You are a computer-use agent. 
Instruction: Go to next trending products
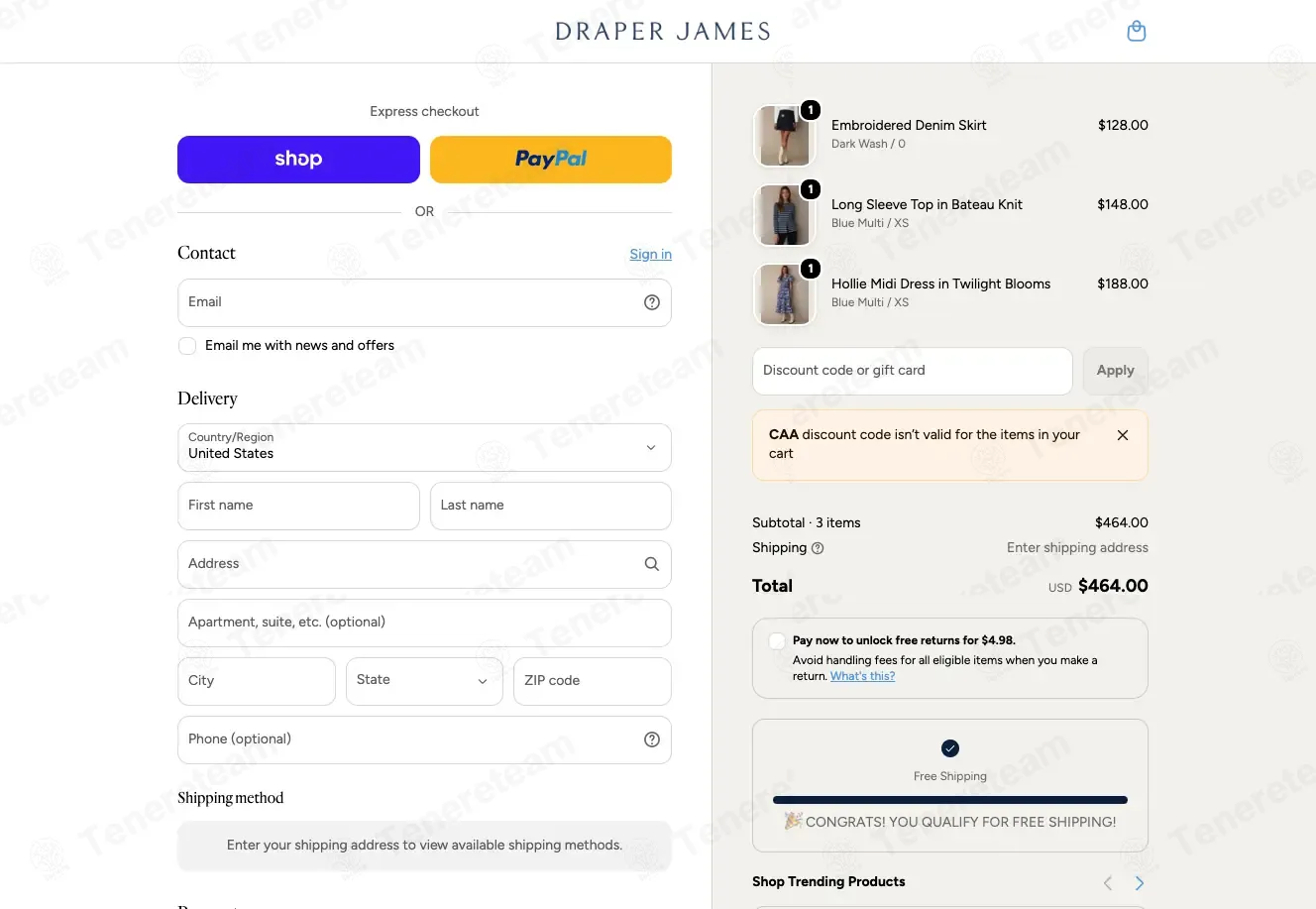(1140, 883)
